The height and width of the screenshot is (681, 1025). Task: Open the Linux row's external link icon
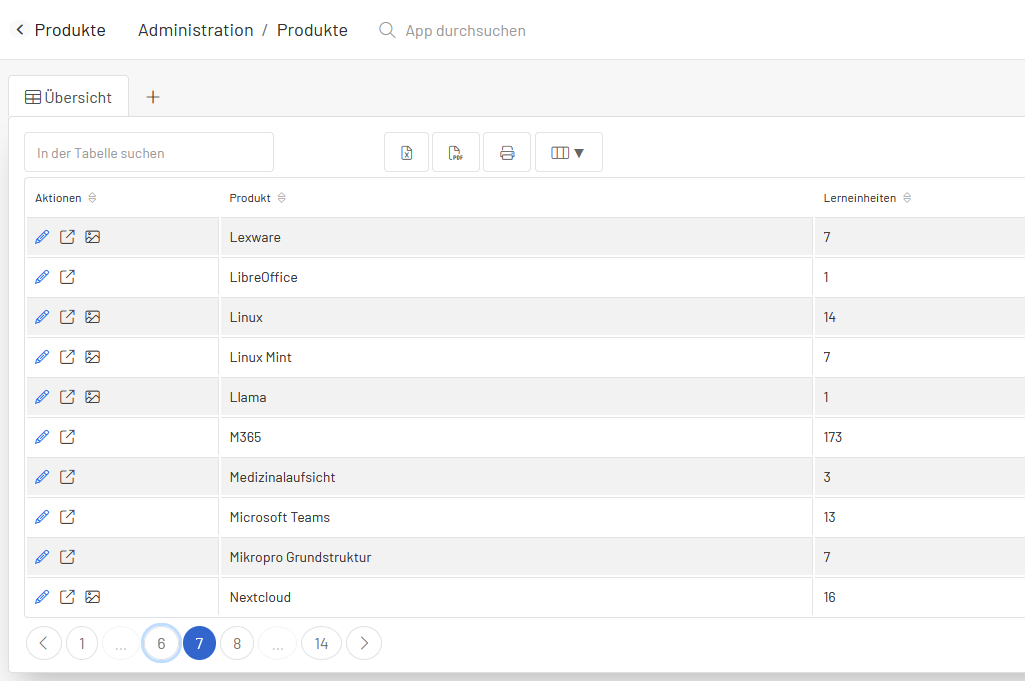[67, 317]
